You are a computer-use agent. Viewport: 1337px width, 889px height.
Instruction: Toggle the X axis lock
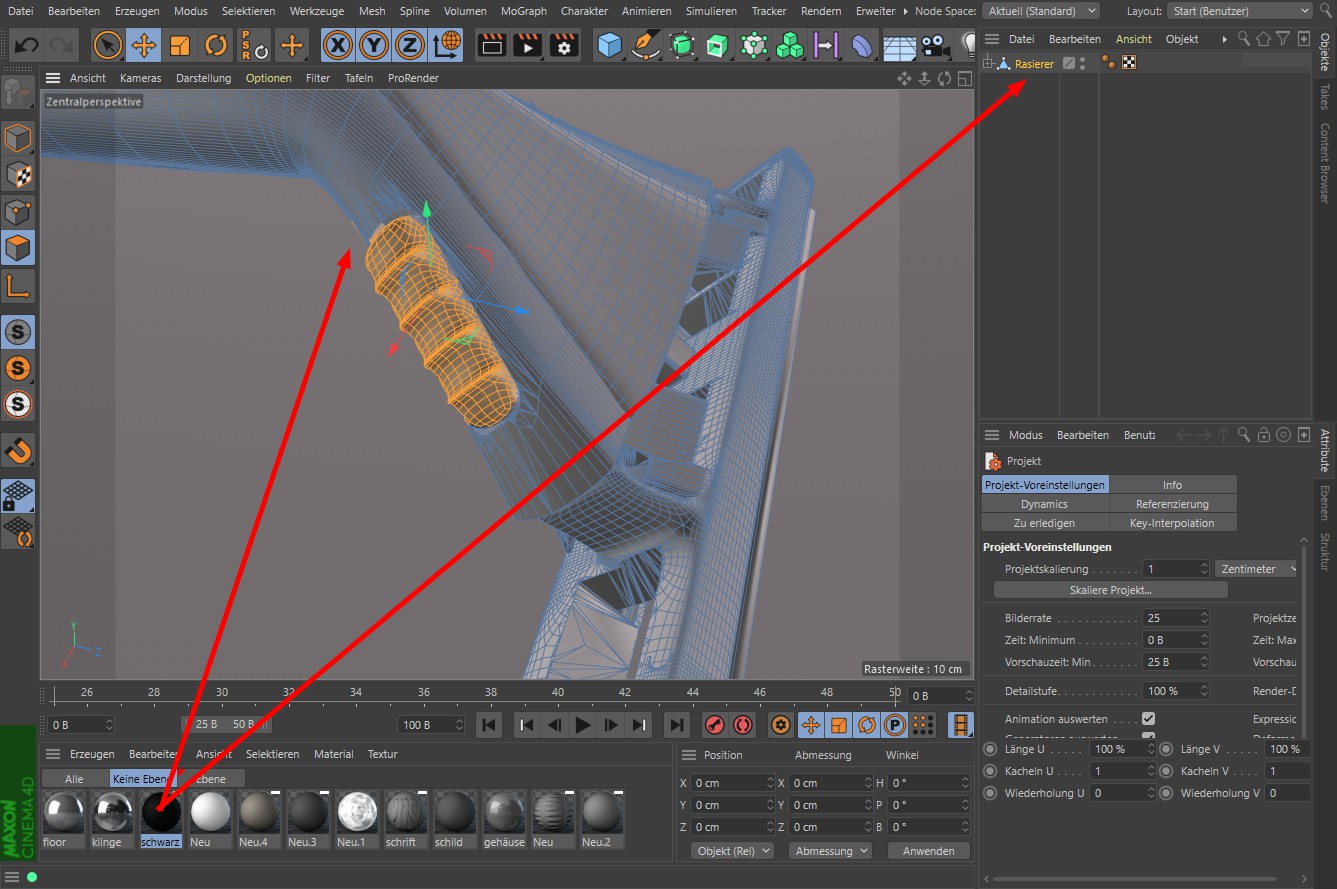pos(339,45)
